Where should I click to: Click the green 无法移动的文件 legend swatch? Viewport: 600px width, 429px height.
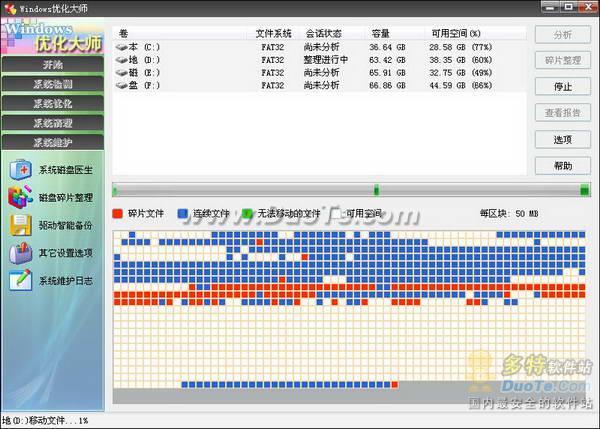pyautogui.click(x=247, y=214)
